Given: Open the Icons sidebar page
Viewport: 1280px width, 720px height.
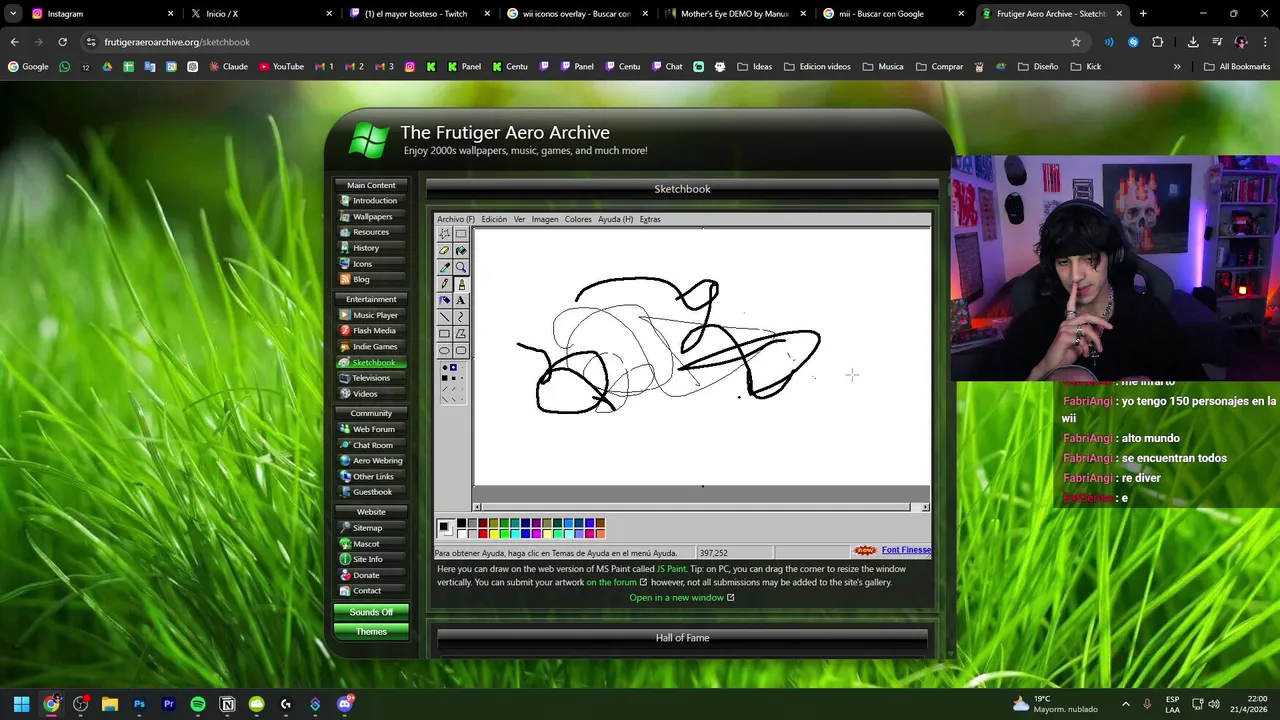Looking at the screenshot, I should point(371,264).
